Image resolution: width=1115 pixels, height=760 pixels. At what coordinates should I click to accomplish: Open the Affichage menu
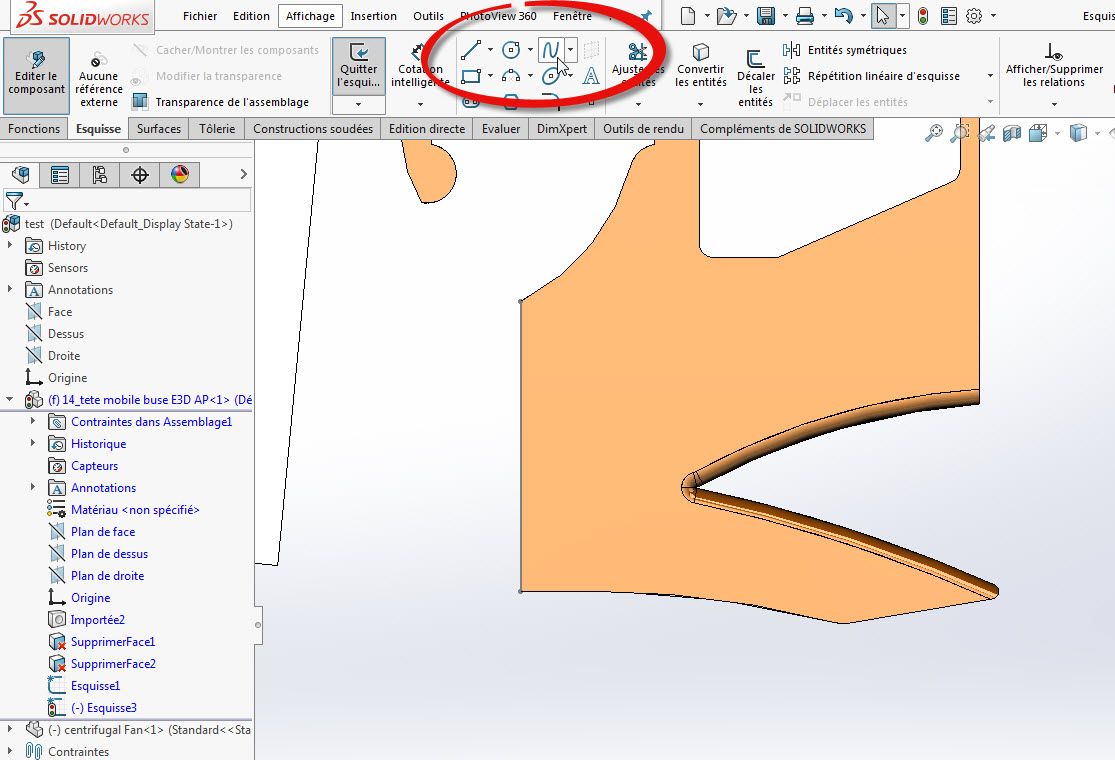pos(310,16)
